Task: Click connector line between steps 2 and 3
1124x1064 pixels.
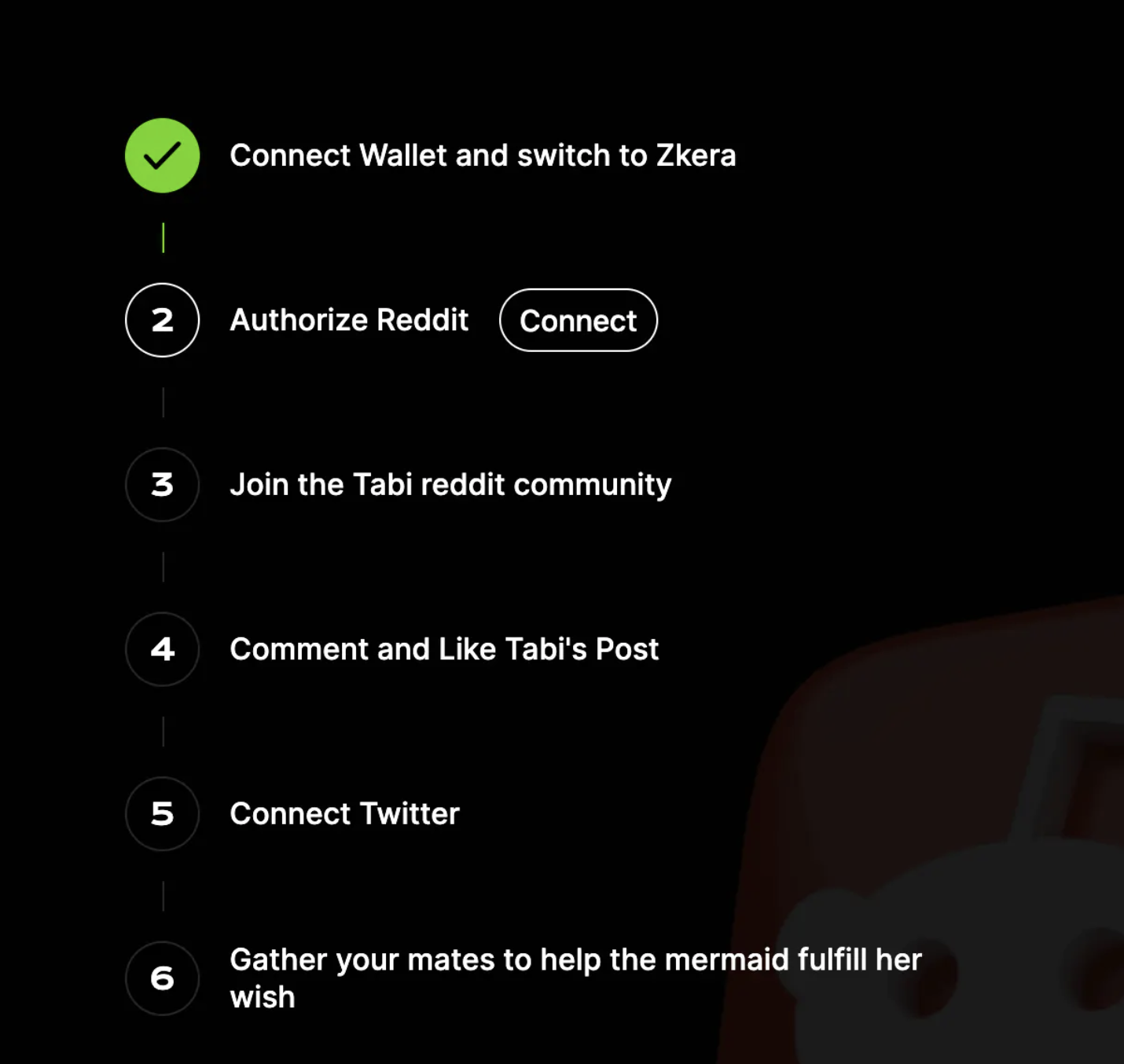Action: point(163,402)
